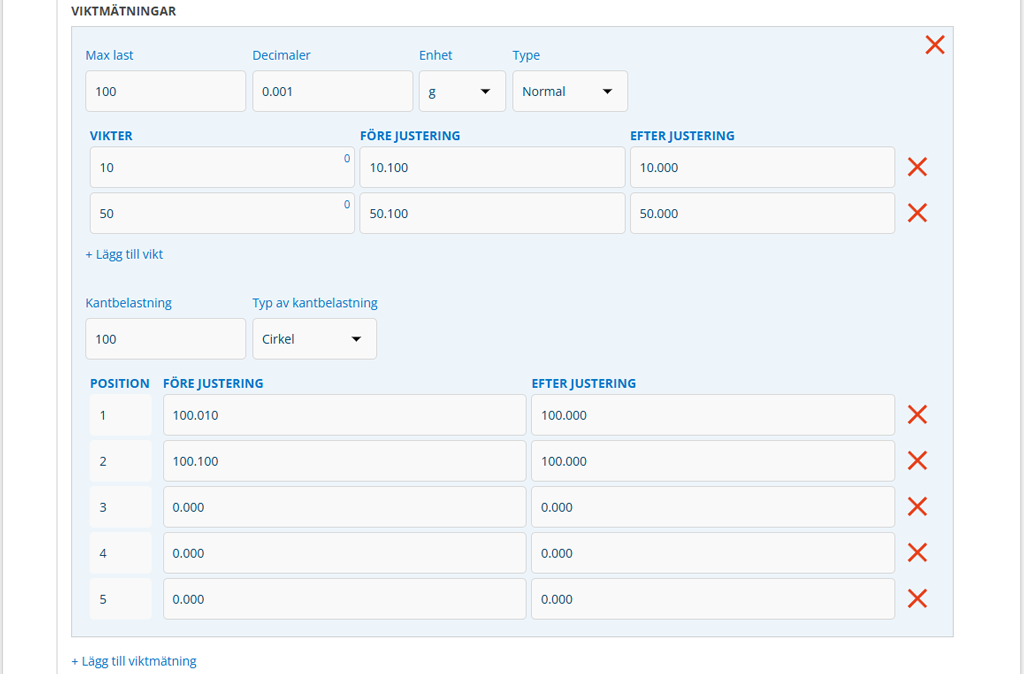This screenshot has height=674, width=1024.
Task: Expand the Typ av kantbelastning dropdown
Action: [x=314, y=339]
